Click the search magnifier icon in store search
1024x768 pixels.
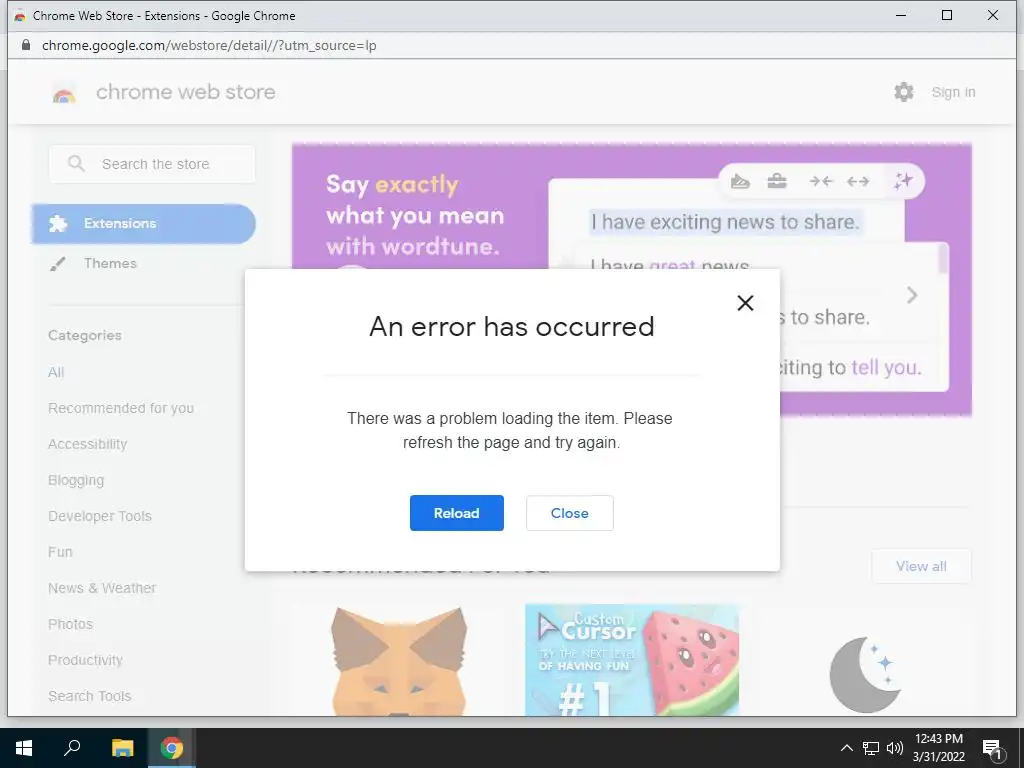[x=76, y=163]
